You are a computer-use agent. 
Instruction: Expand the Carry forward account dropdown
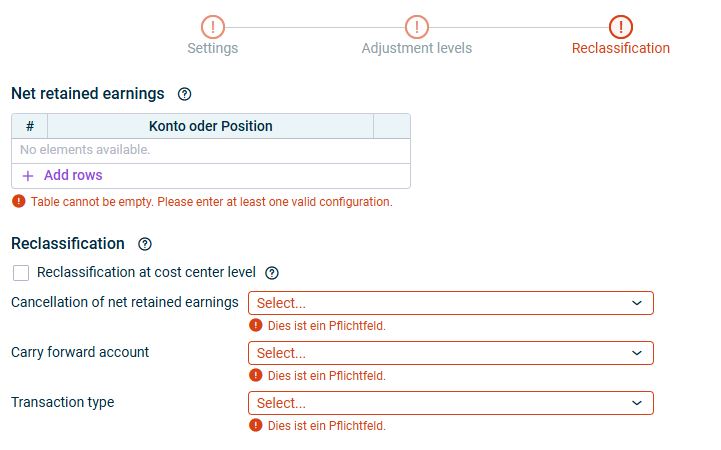click(450, 353)
